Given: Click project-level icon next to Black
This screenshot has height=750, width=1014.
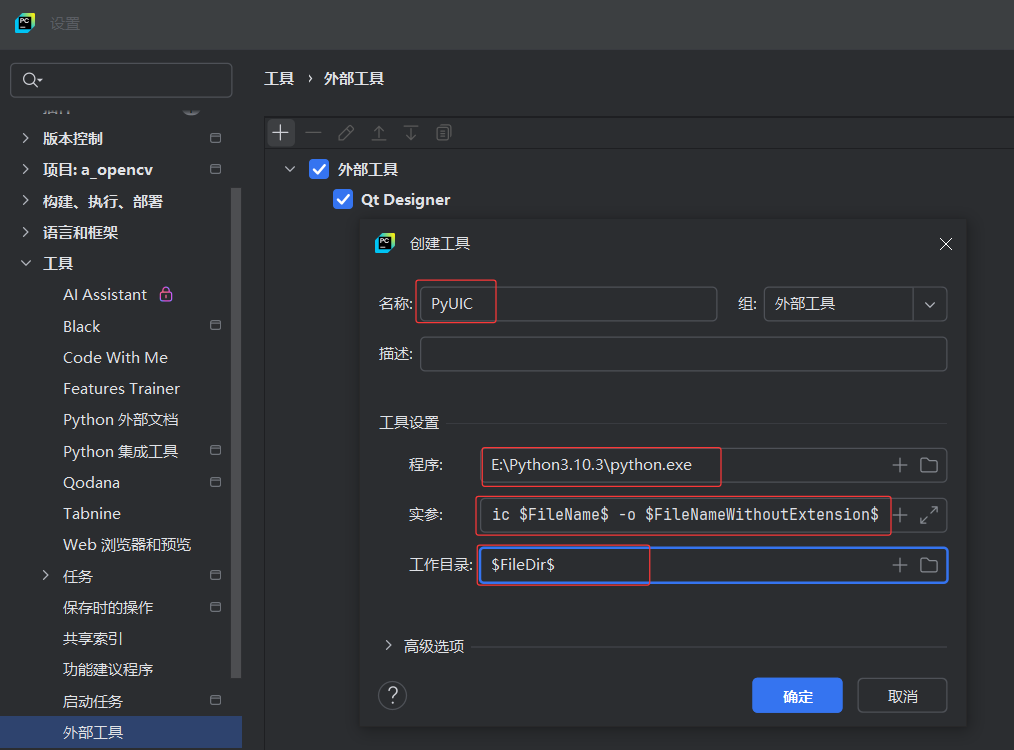Looking at the screenshot, I should (x=216, y=325).
